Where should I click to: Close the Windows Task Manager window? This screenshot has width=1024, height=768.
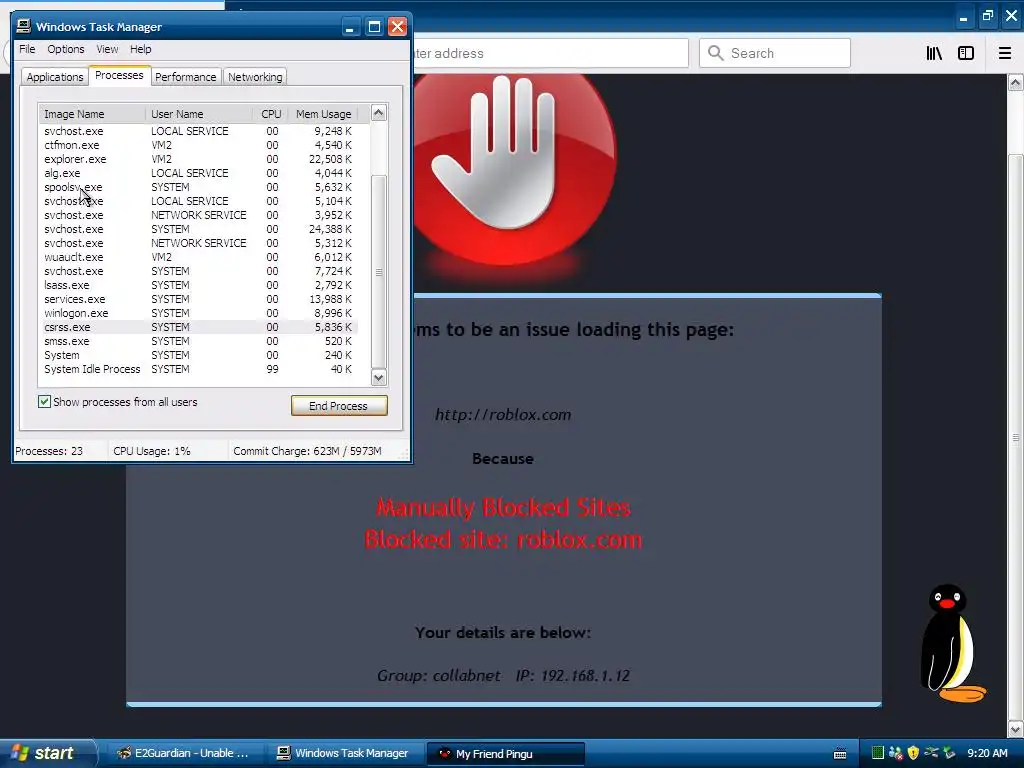coord(397,27)
